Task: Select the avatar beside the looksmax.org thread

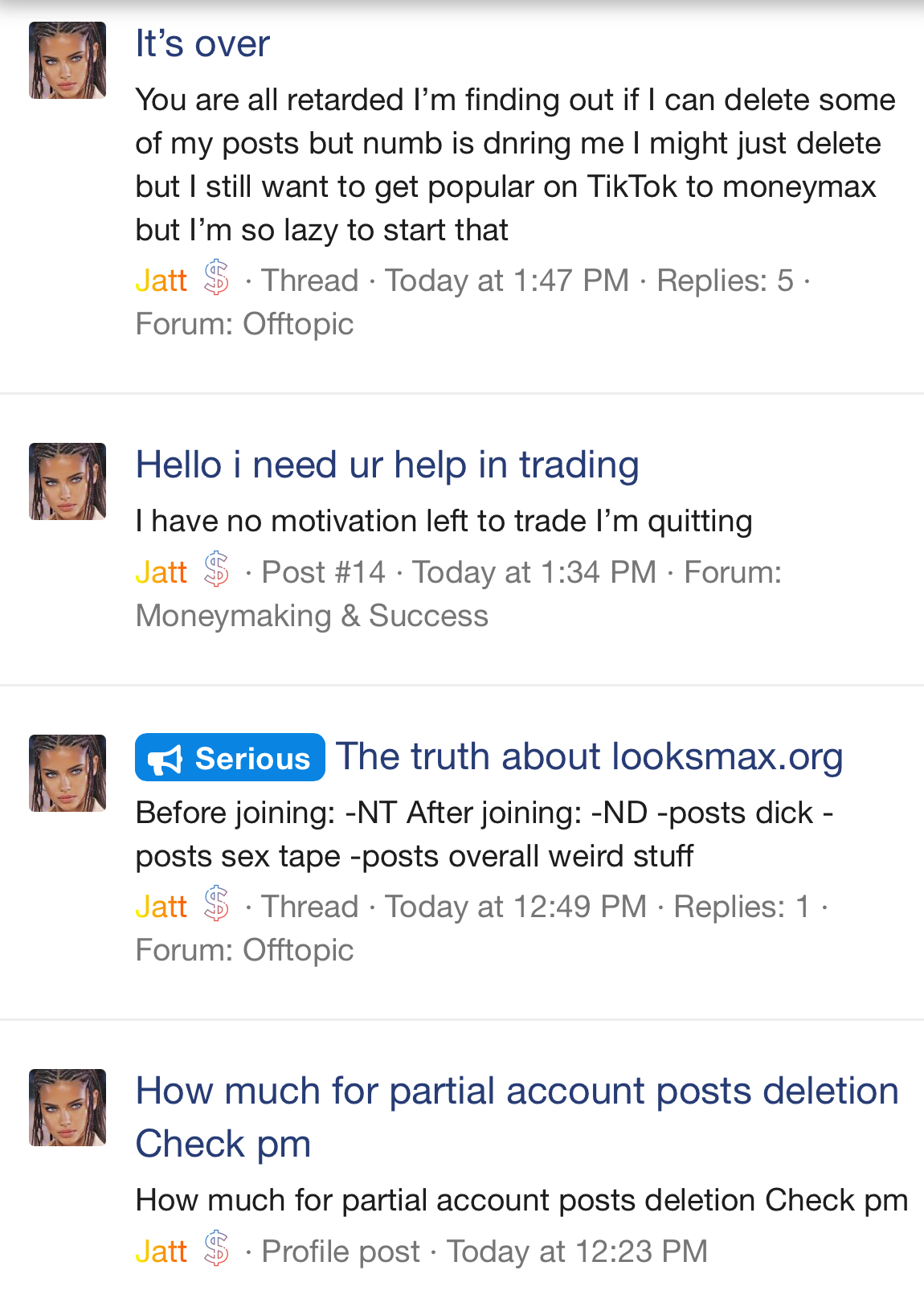Action: 67,773
